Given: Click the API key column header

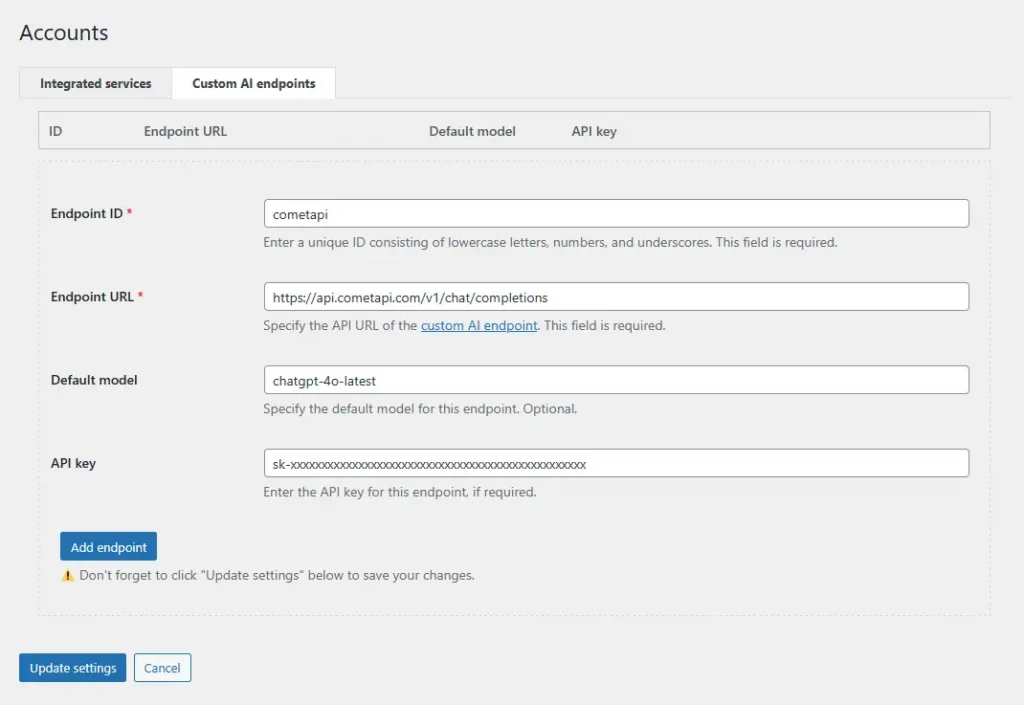Looking at the screenshot, I should point(594,131).
